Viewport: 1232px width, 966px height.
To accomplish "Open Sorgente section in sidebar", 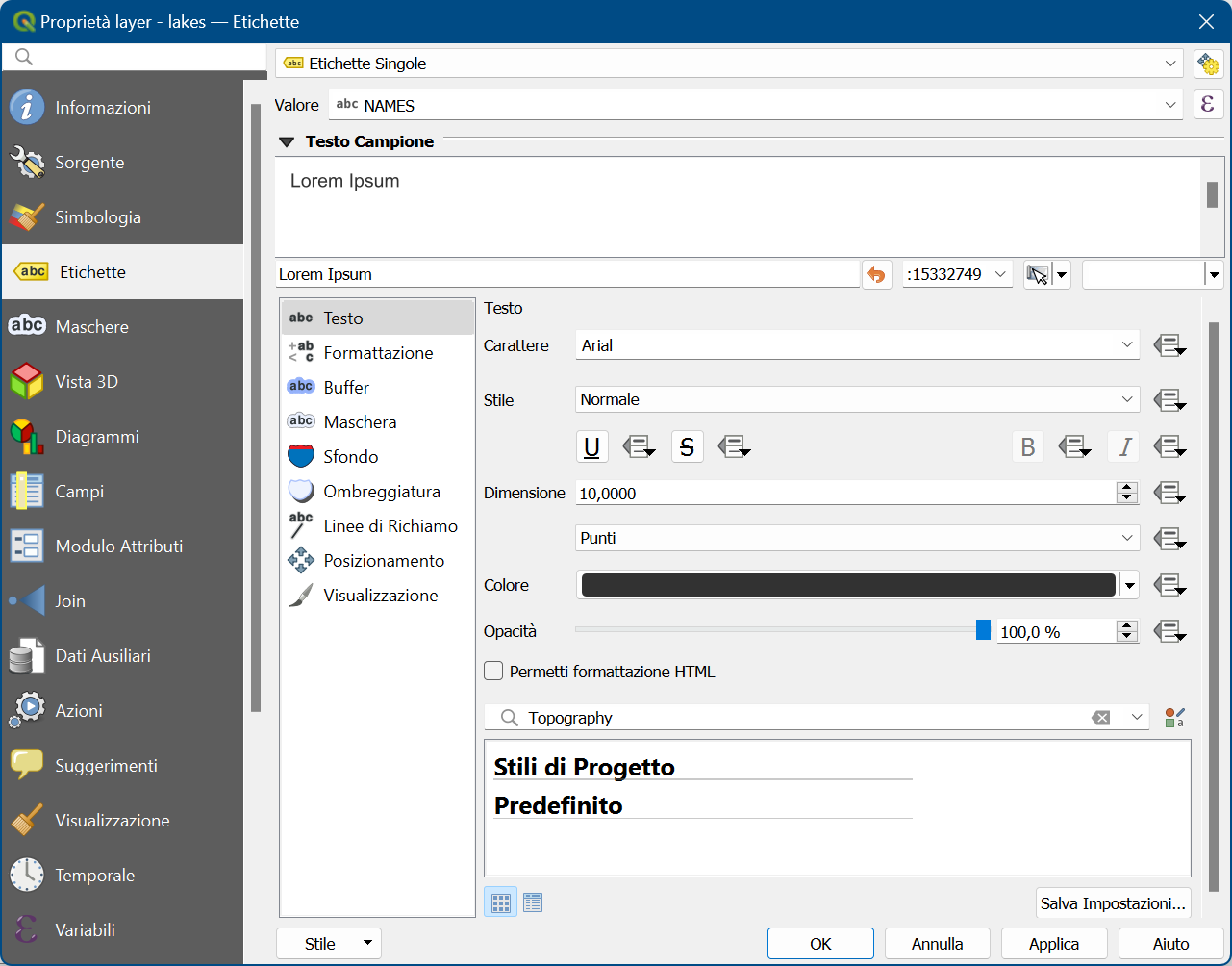I will [x=122, y=163].
